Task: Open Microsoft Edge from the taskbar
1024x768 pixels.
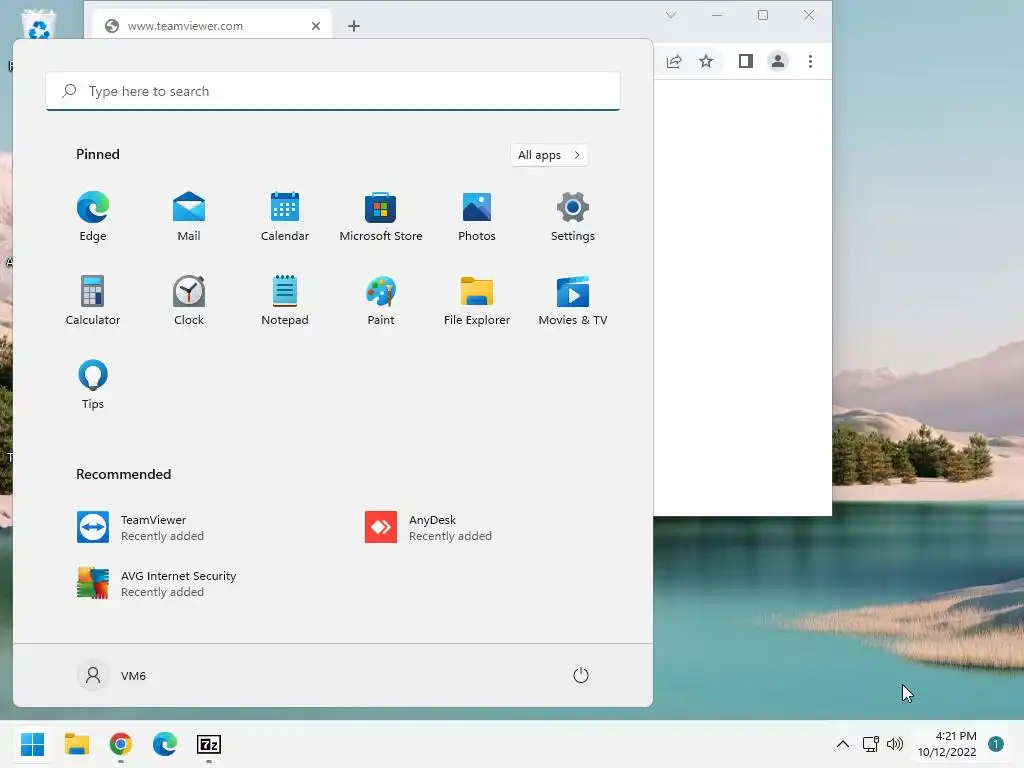Action: pos(165,744)
